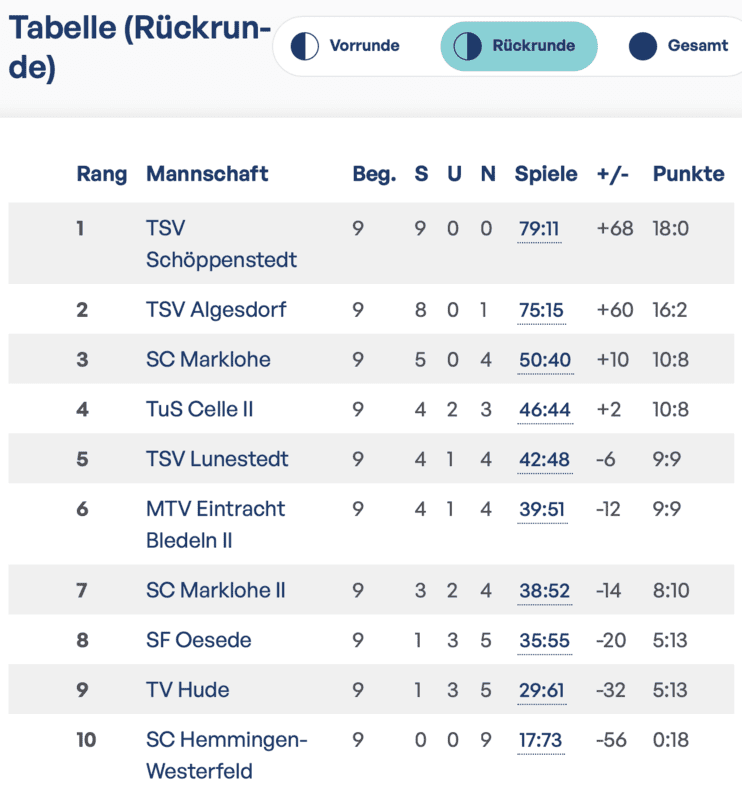Screen dimensions: 742x800
Task: Click the half-circle icon beside Vorrunde
Action: (x=305, y=46)
